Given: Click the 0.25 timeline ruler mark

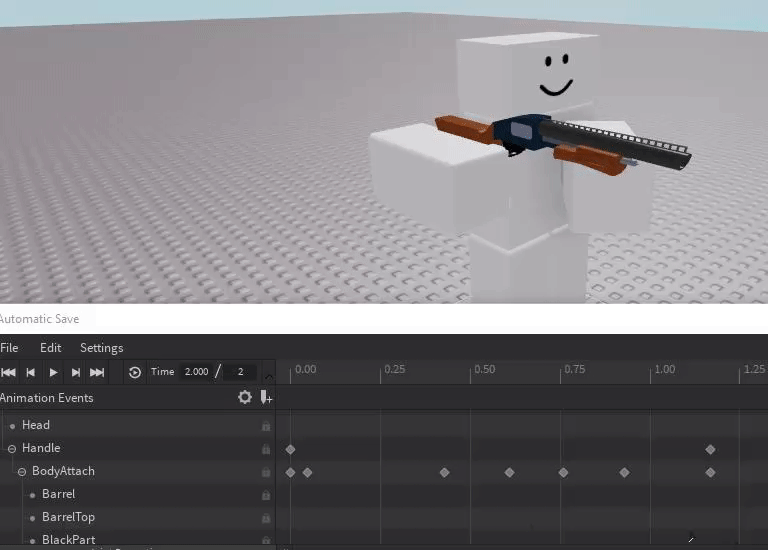Looking at the screenshot, I should pos(394,369).
